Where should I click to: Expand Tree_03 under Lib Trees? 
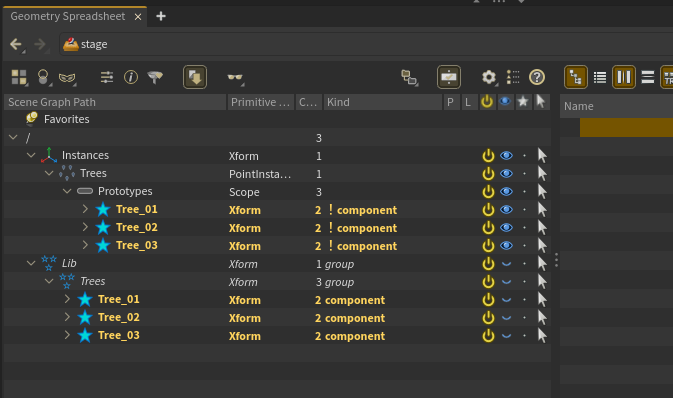(x=67, y=335)
